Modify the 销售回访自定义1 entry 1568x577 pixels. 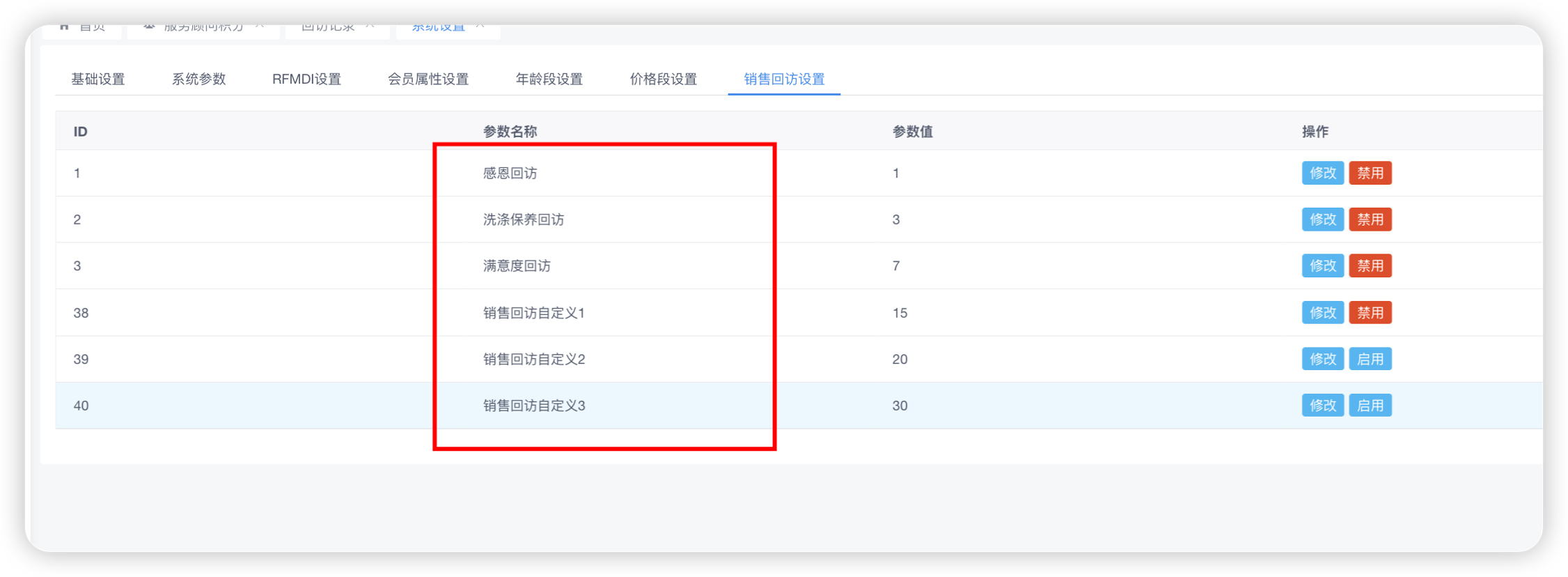[1322, 313]
